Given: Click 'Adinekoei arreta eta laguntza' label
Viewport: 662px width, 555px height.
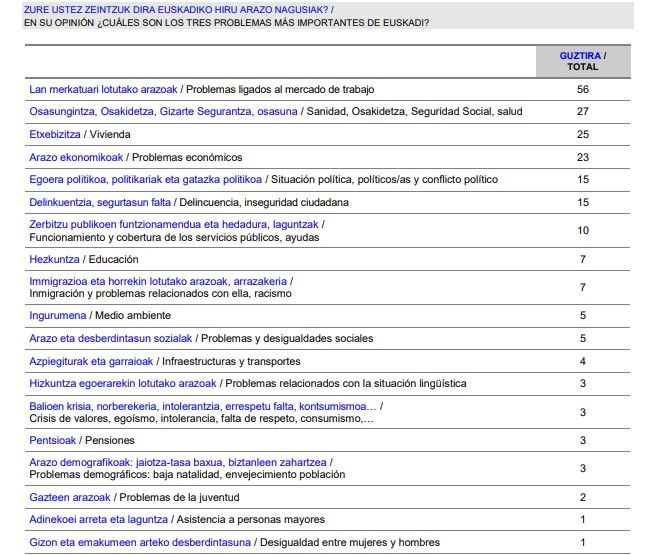Looking at the screenshot, I should (x=99, y=520).
